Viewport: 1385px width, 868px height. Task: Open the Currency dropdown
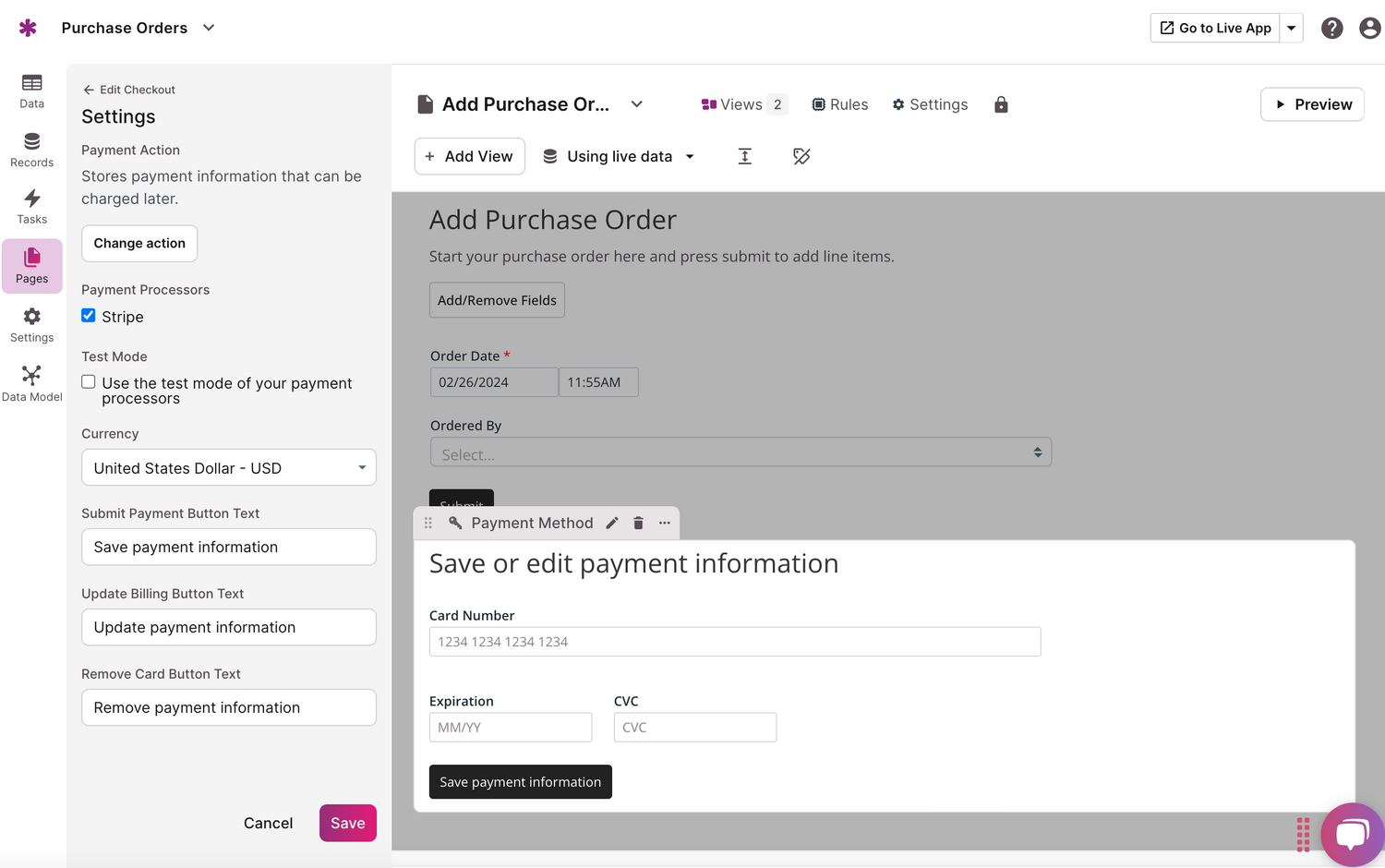click(x=227, y=467)
